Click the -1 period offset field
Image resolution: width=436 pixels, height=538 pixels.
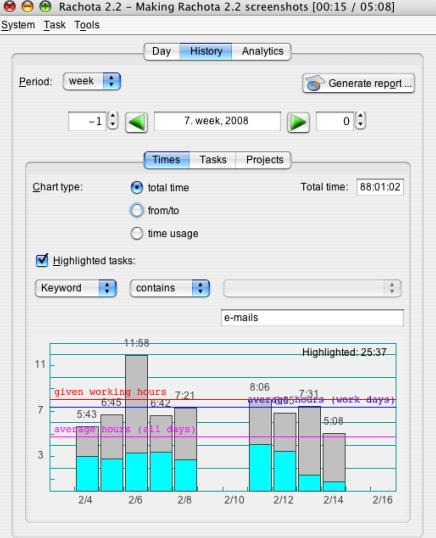[88, 121]
